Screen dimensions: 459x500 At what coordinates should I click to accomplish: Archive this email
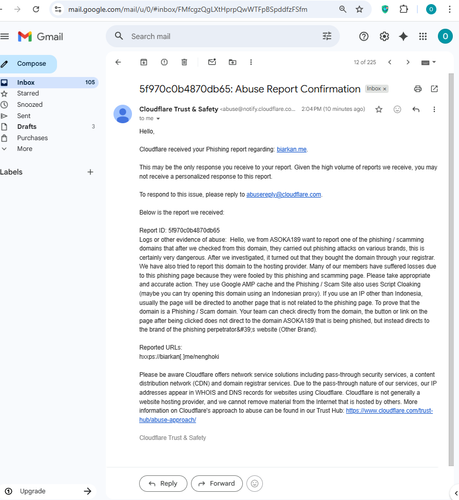(x=144, y=62)
